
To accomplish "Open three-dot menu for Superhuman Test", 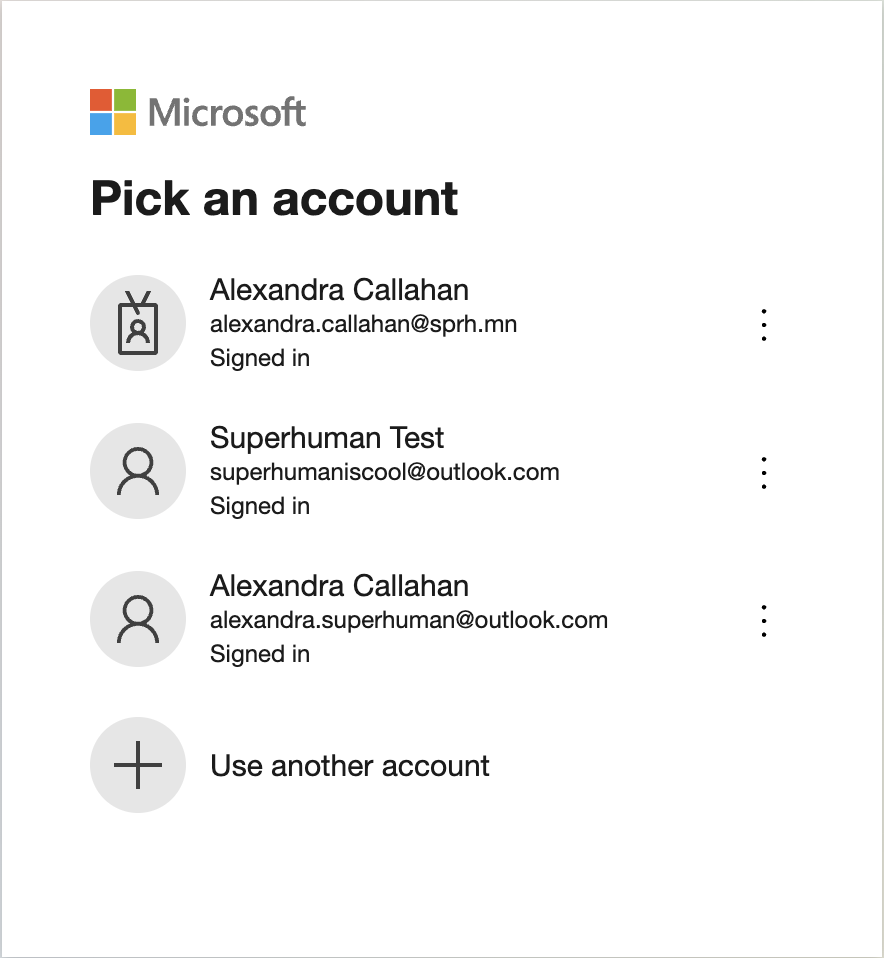I will 764,472.
